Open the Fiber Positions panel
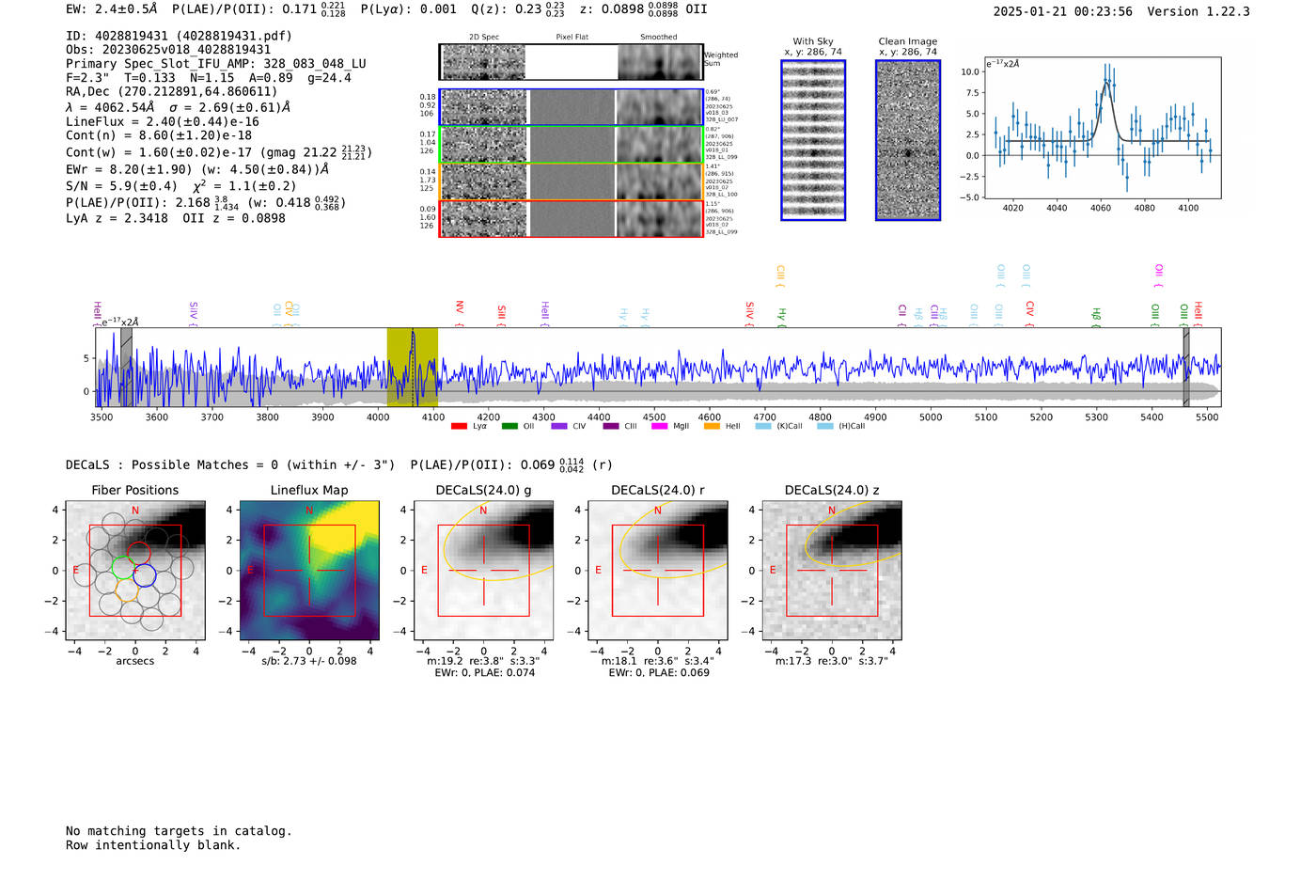 point(135,571)
